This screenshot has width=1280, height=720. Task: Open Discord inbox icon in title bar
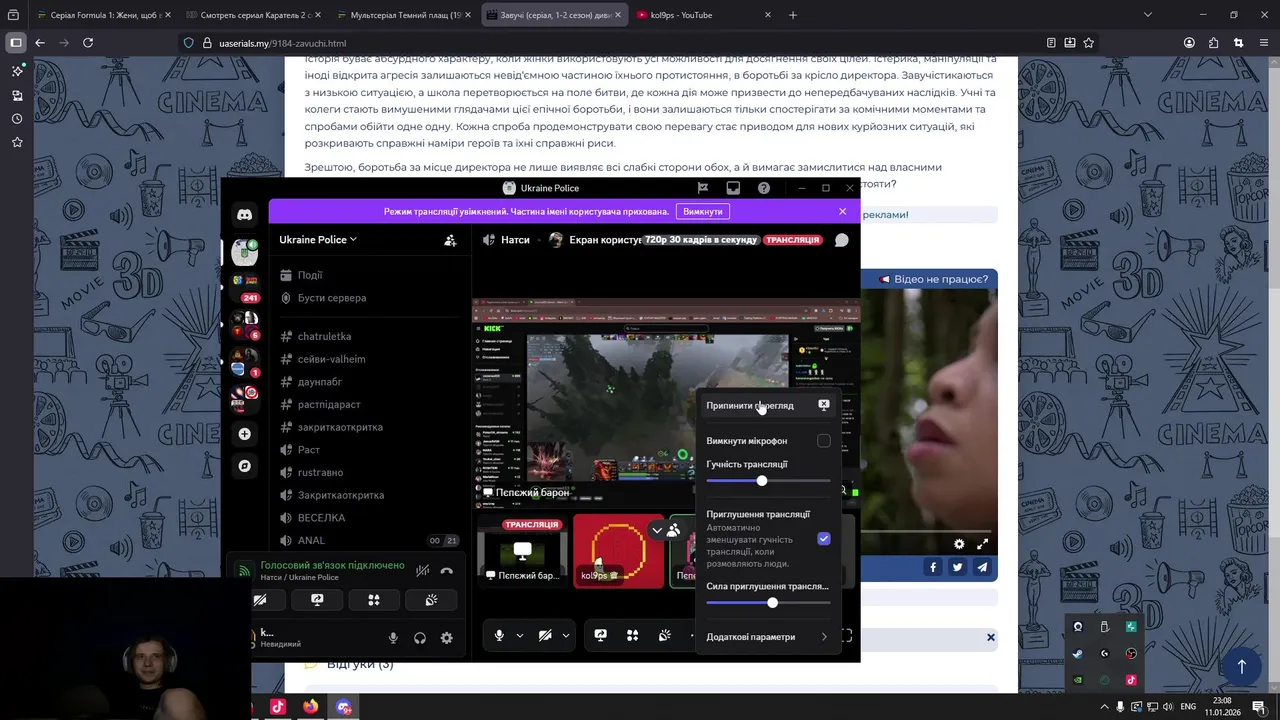click(x=733, y=188)
